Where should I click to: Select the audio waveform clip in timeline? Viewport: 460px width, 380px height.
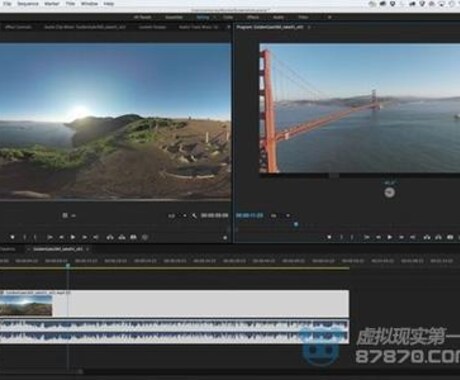point(174,331)
